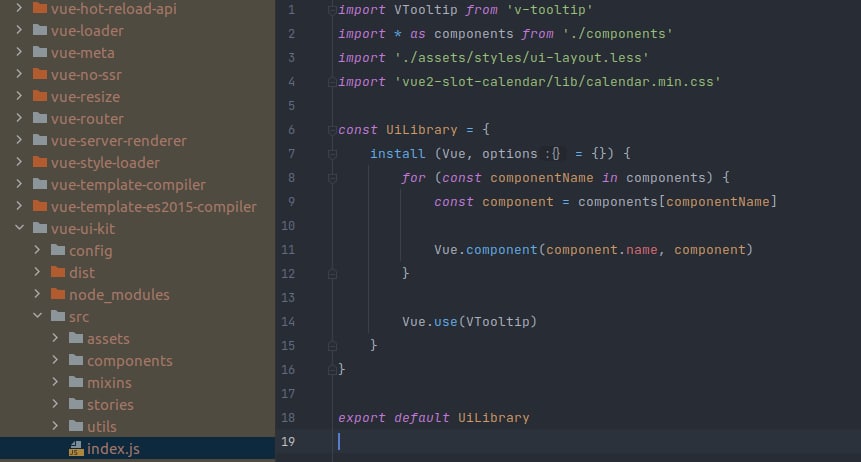Image resolution: width=861 pixels, height=462 pixels.
Task: Expand the mixins folder chevron
Action: pyautogui.click(x=55, y=381)
